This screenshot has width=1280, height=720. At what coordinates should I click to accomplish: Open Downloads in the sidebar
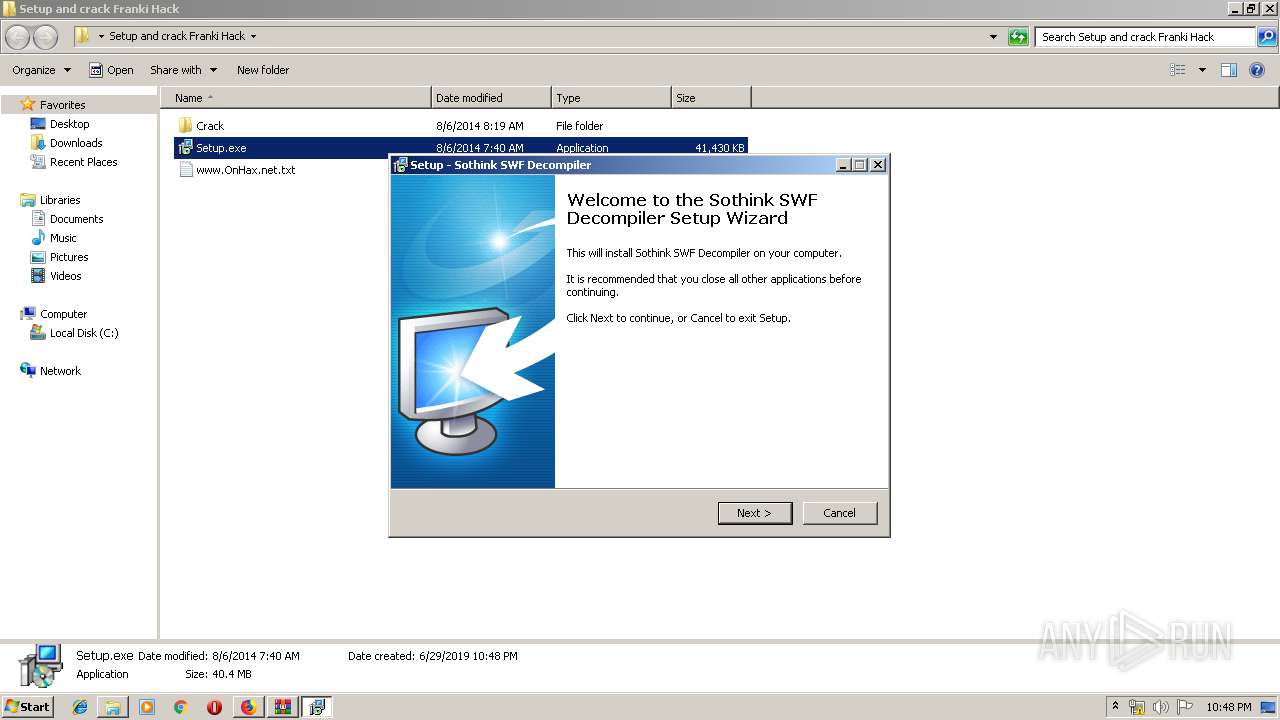(76, 143)
